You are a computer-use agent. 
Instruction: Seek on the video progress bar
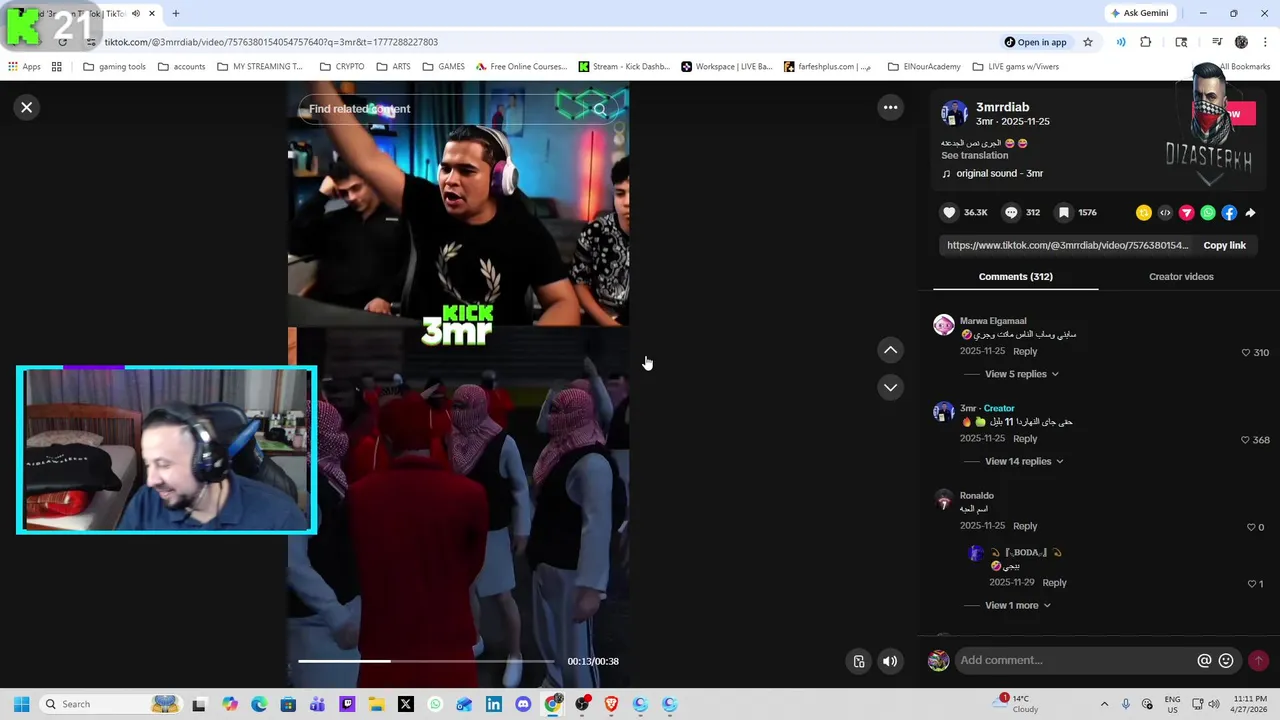click(425, 661)
